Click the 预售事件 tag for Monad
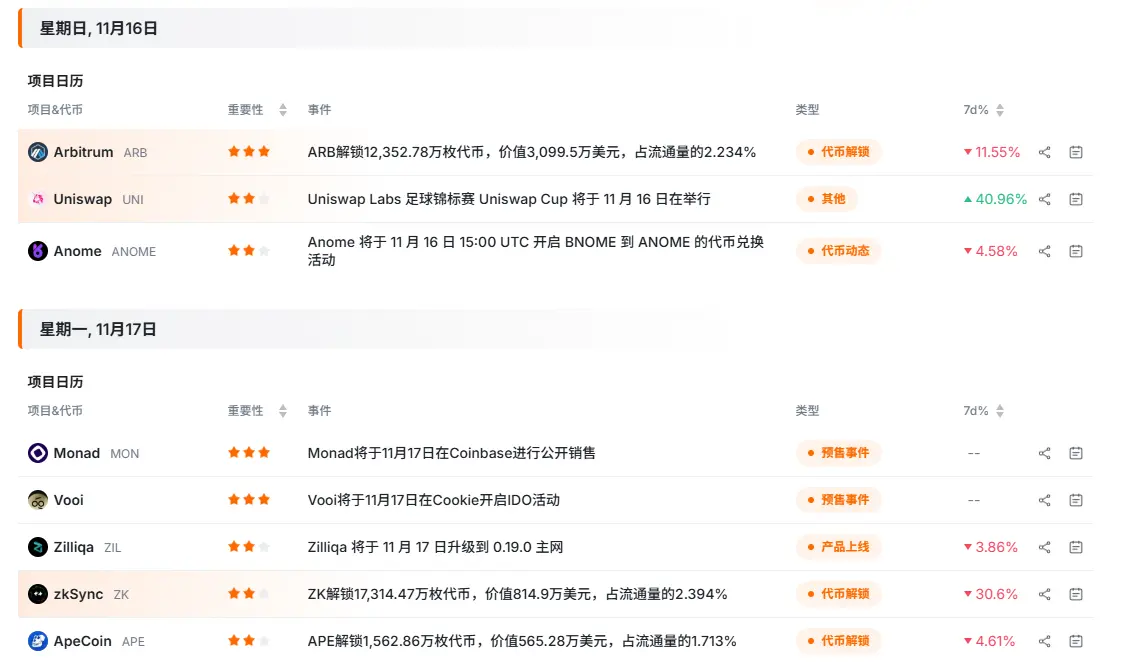This screenshot has height=671, width=1123. (838, 454)
